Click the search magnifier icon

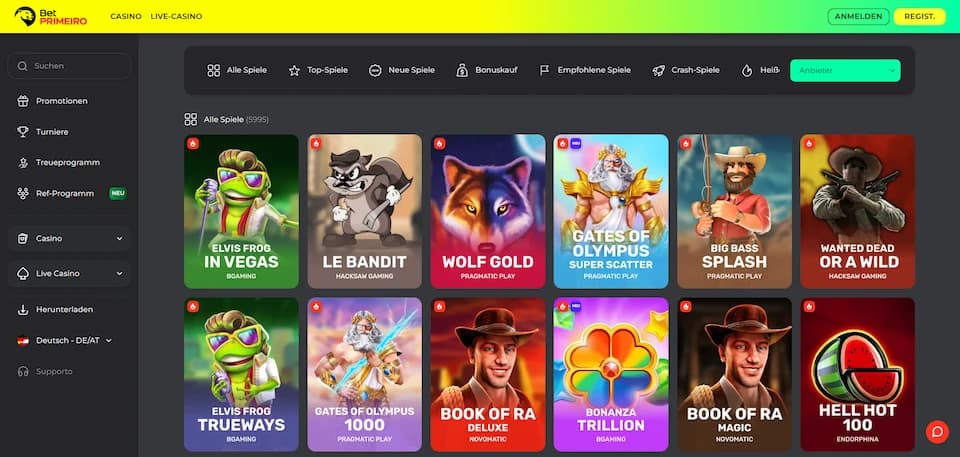[x=23, y=66]
